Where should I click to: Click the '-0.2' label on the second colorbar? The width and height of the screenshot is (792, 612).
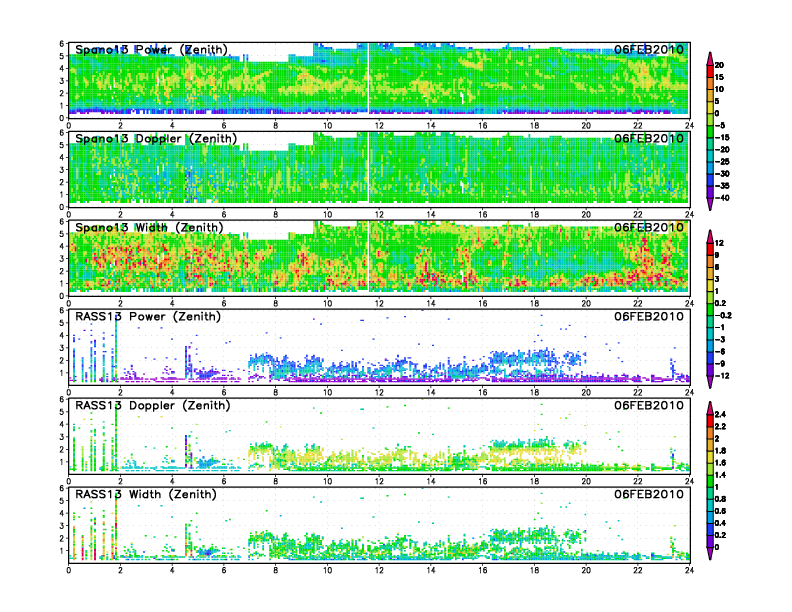(x=723, y=315)
